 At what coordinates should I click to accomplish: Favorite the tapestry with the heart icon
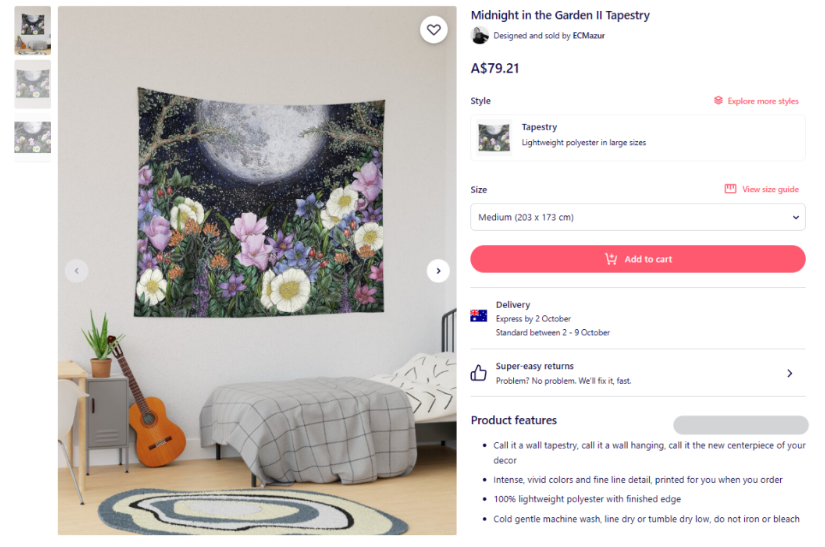434,30
